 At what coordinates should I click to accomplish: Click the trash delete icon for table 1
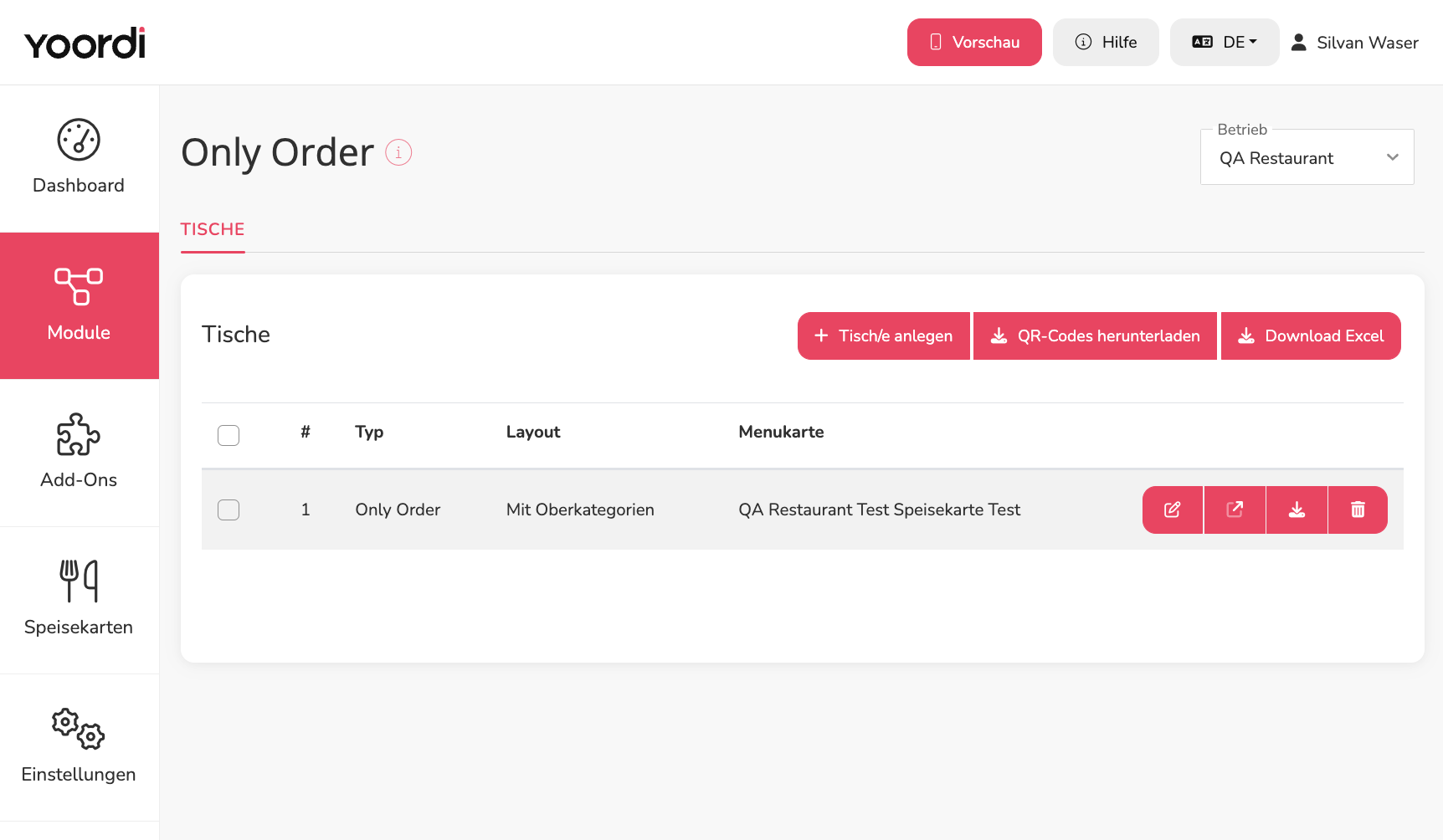1358,510
